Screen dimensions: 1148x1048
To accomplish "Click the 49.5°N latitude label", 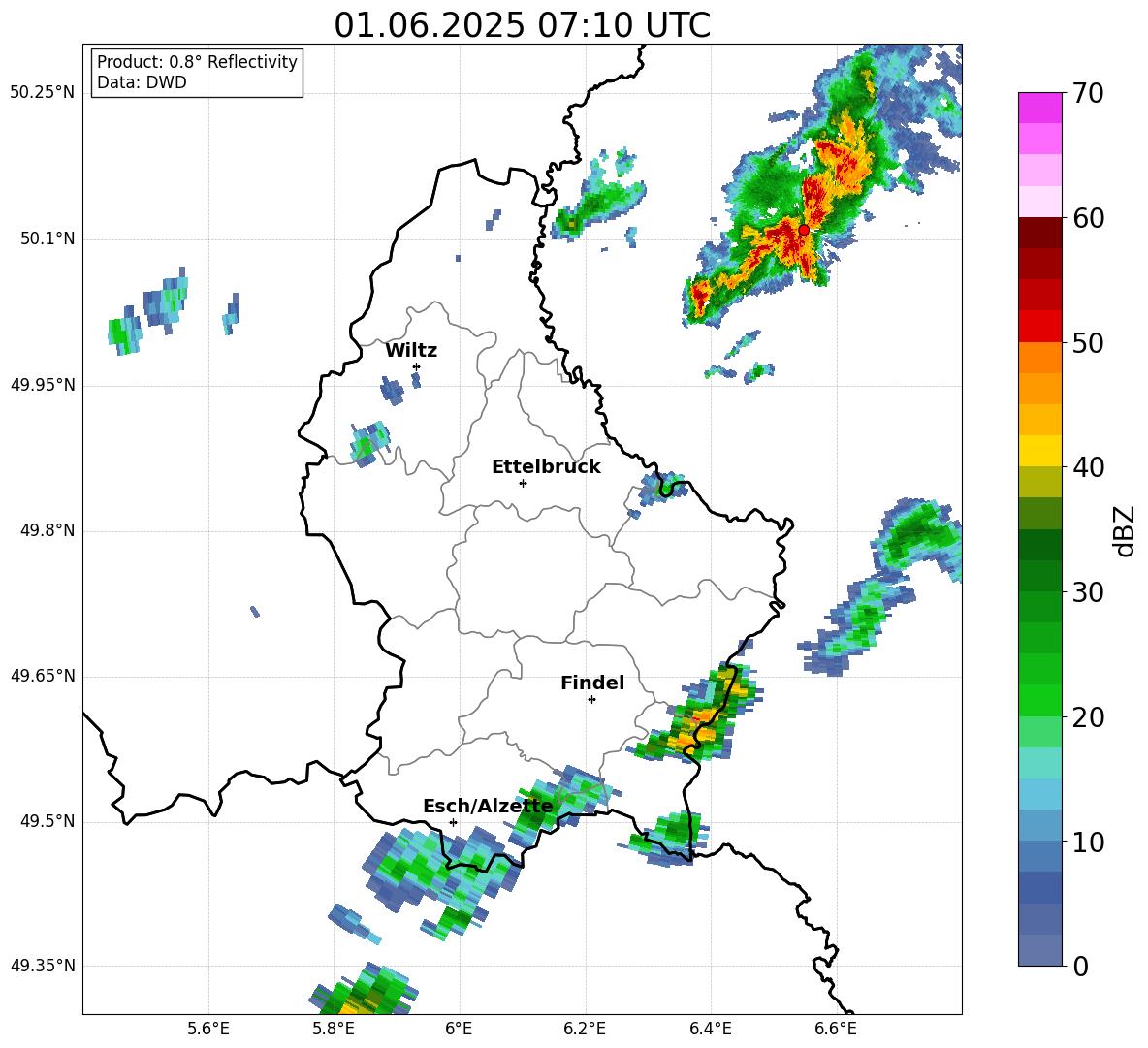I will (x=48, y=821).
